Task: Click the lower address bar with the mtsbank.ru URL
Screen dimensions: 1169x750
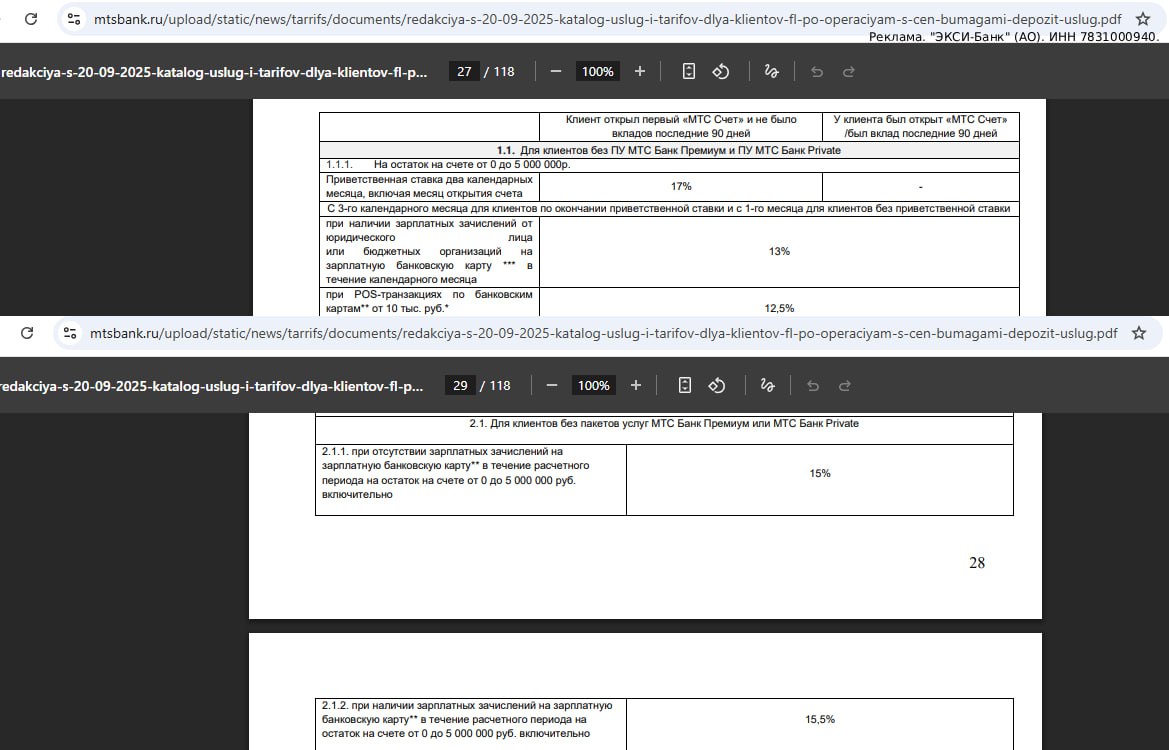Action: 600,333
